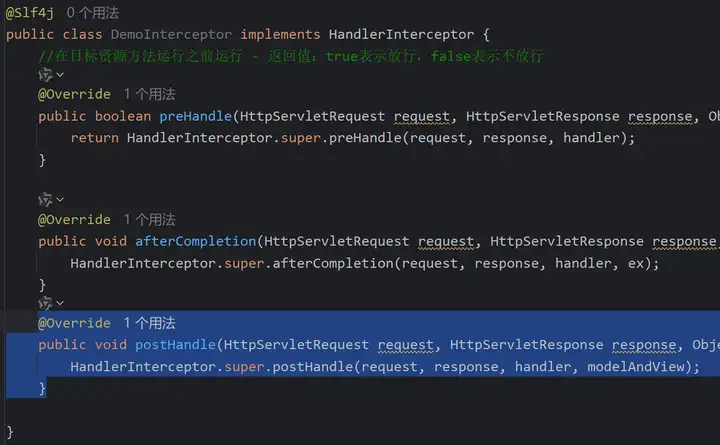Click the green Chinese comment line
The width and height of the screenshot is (720, 445).
pyautogui.click(x=290, y=55)
